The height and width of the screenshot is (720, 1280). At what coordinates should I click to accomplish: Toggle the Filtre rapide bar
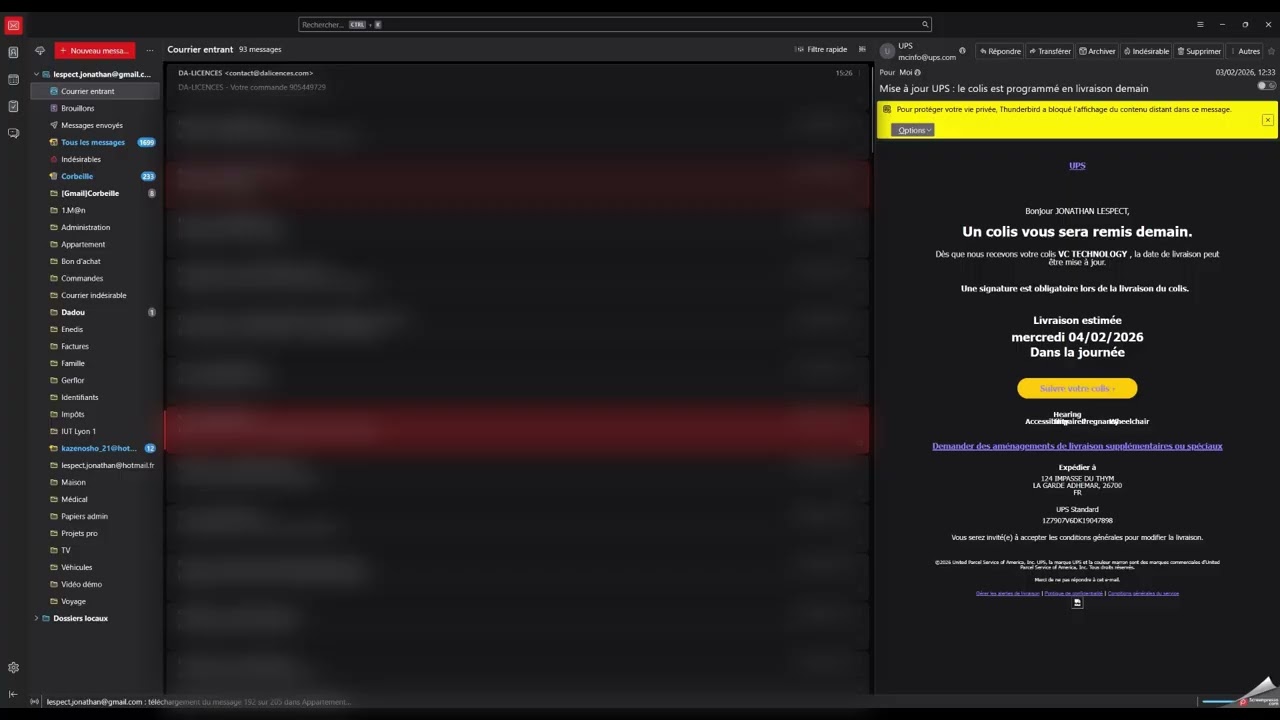pyautogui.click(x=821, y=49)
